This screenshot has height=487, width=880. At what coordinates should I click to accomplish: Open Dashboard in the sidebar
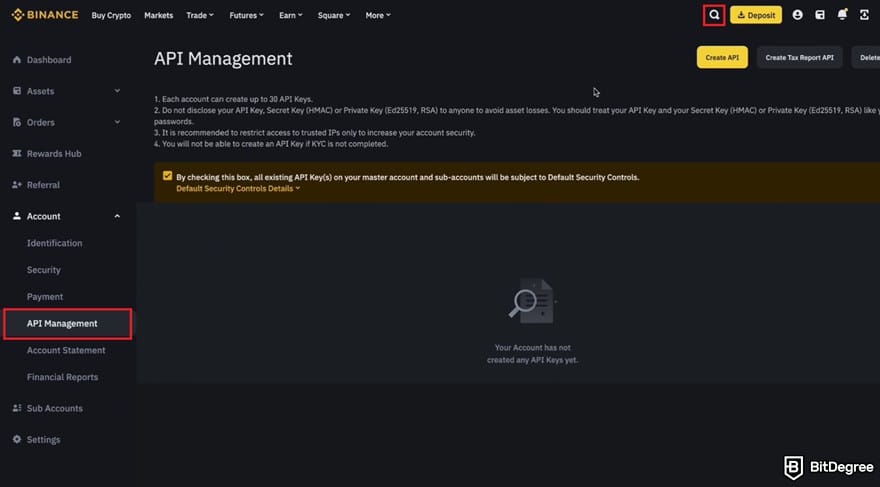click(49, 59)
